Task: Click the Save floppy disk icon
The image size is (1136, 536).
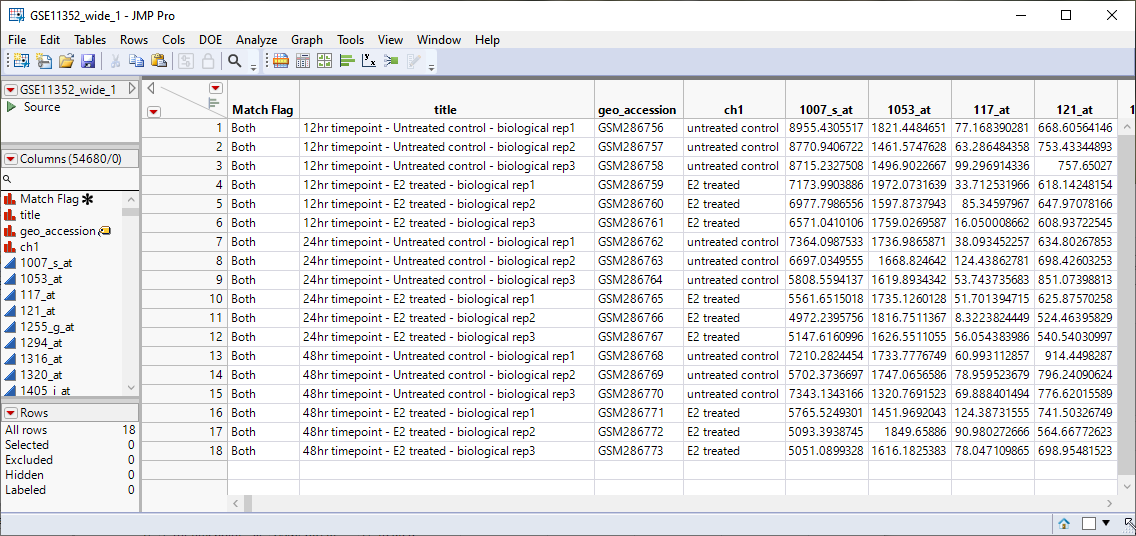Action: (88, 62)
